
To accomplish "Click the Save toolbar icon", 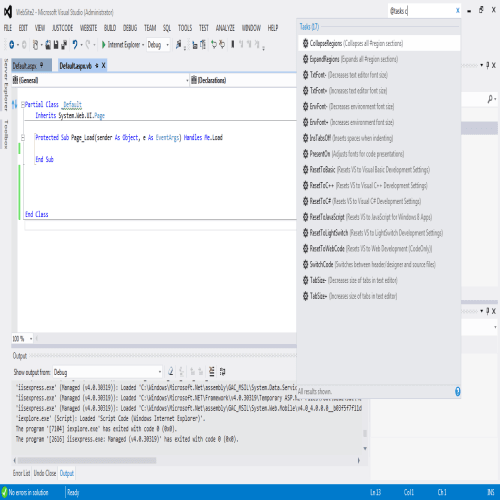I will pyautogui.click(x=56, y=44).
